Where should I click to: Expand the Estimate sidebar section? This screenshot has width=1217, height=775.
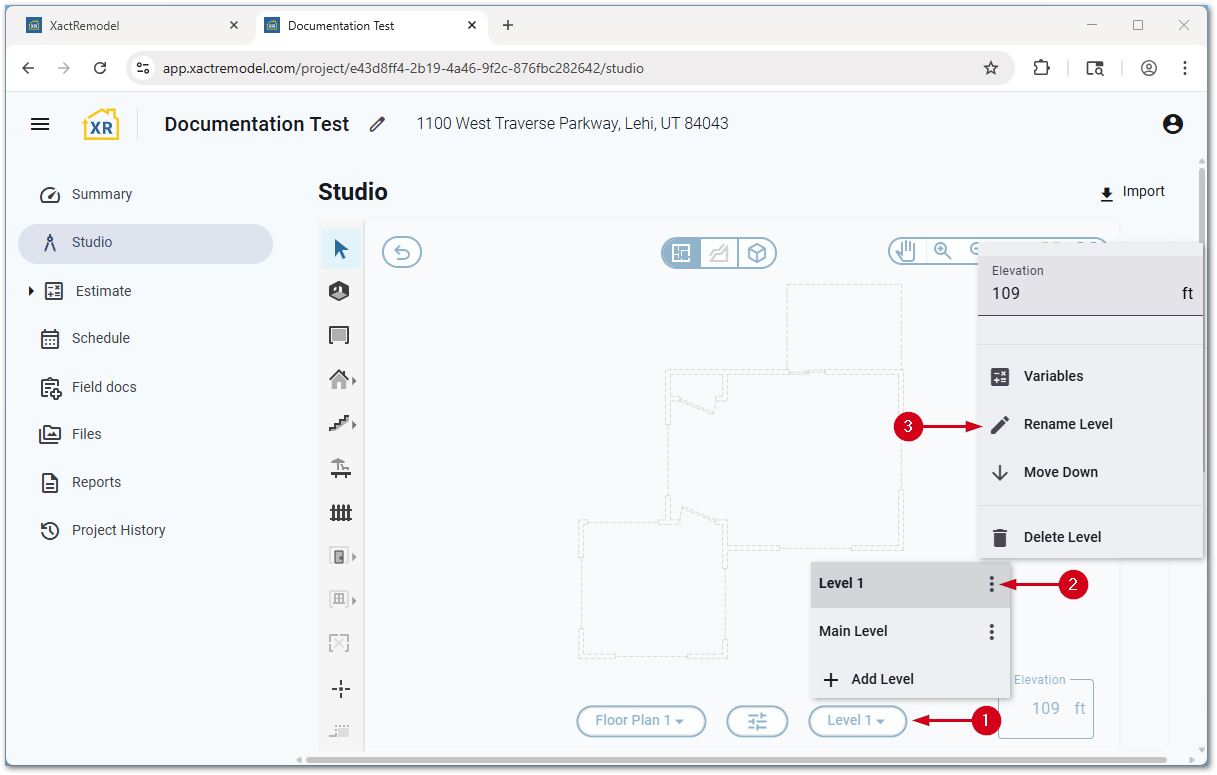pyautogui.click(x=31, y=291)
